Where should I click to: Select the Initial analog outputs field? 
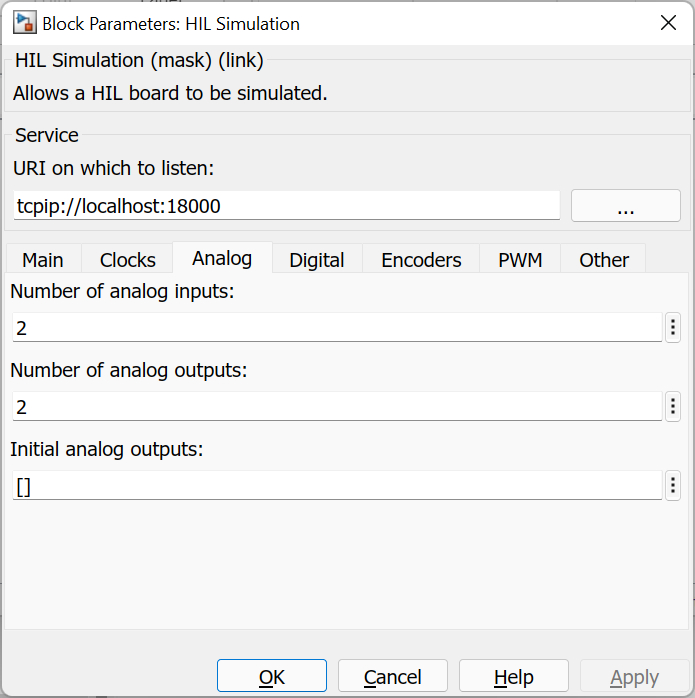point(336,485)
